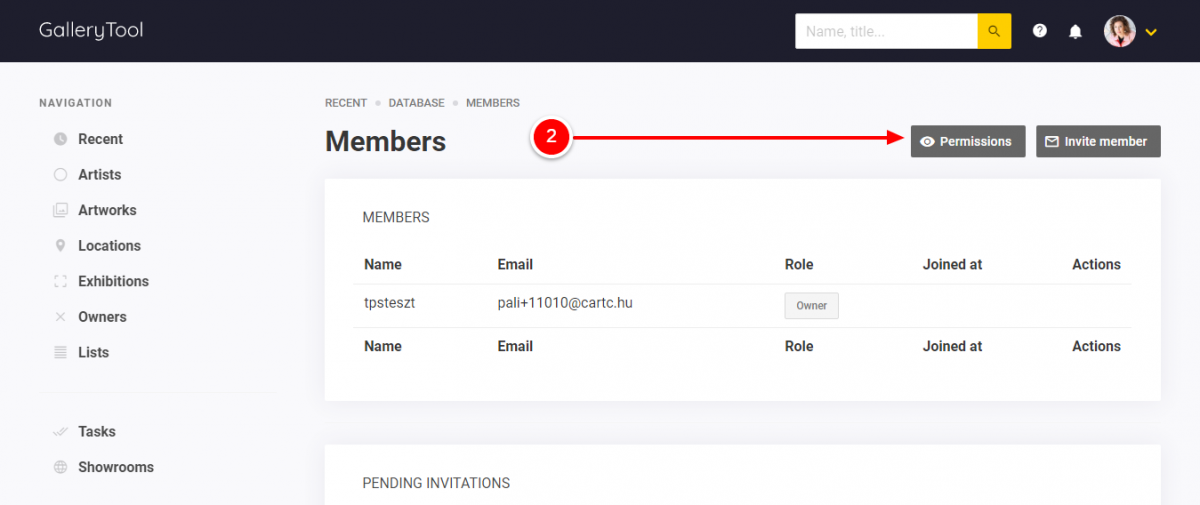The width and height of the screenshot is (1200, 505).
Task: Click the NAVIGATION sidebar label
Action: [x=76, y=103]
